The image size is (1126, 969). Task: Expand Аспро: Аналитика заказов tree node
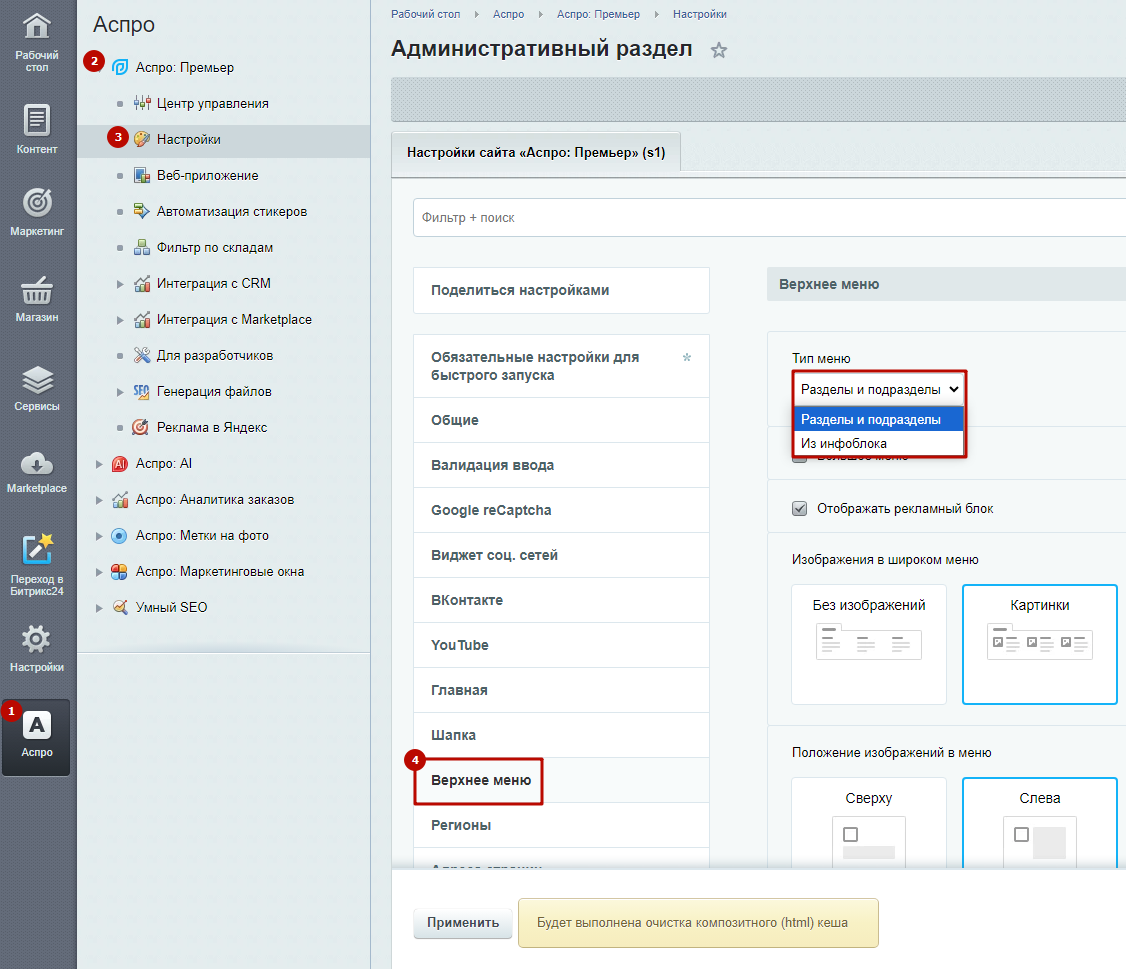pyautogui.click(x=99, y=500)
